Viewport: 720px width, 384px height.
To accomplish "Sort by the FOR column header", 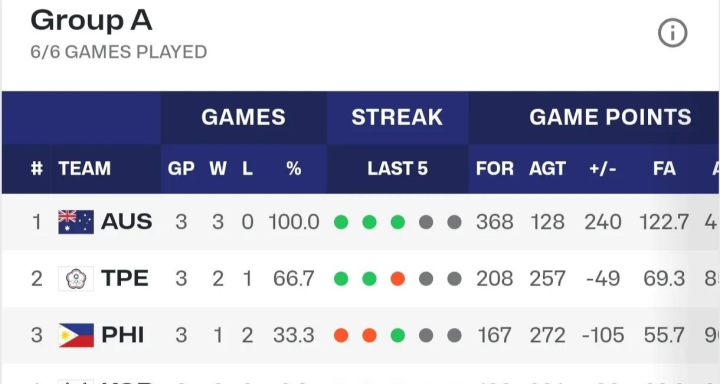I will pos(495,169).
